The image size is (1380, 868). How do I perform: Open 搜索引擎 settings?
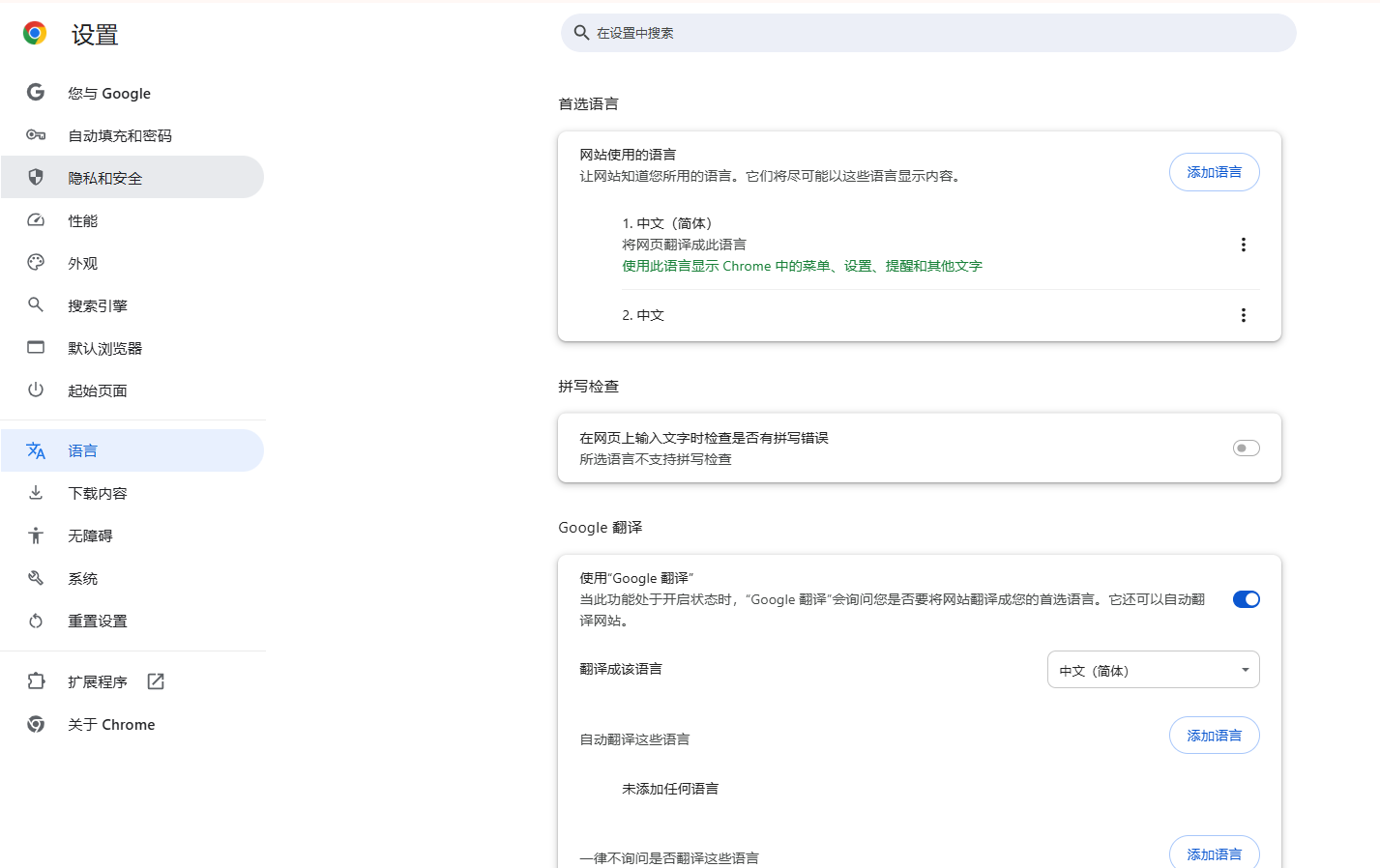click(x=132, y=305)
